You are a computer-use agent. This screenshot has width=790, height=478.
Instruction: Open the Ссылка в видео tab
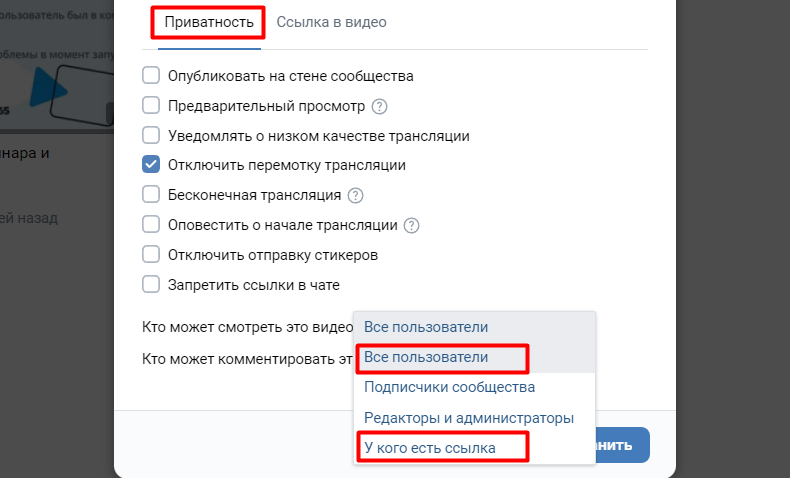(x=331, y=22)
